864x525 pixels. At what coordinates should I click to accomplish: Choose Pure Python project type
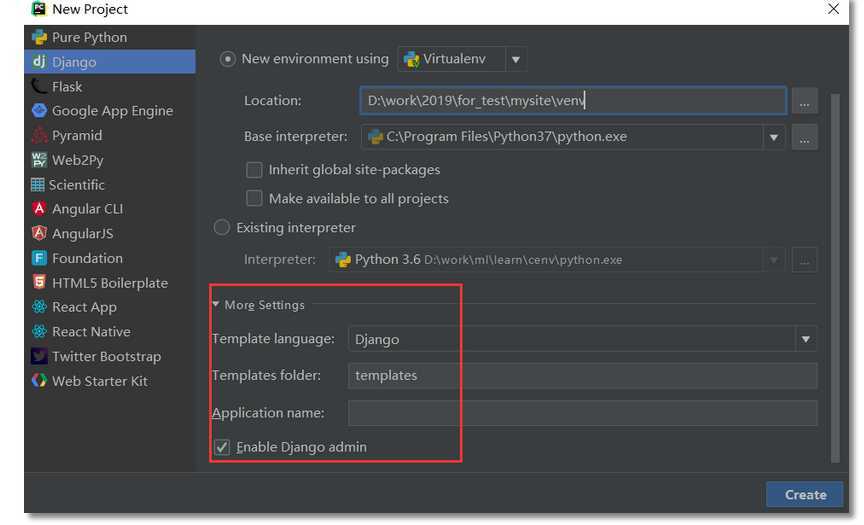110,37
